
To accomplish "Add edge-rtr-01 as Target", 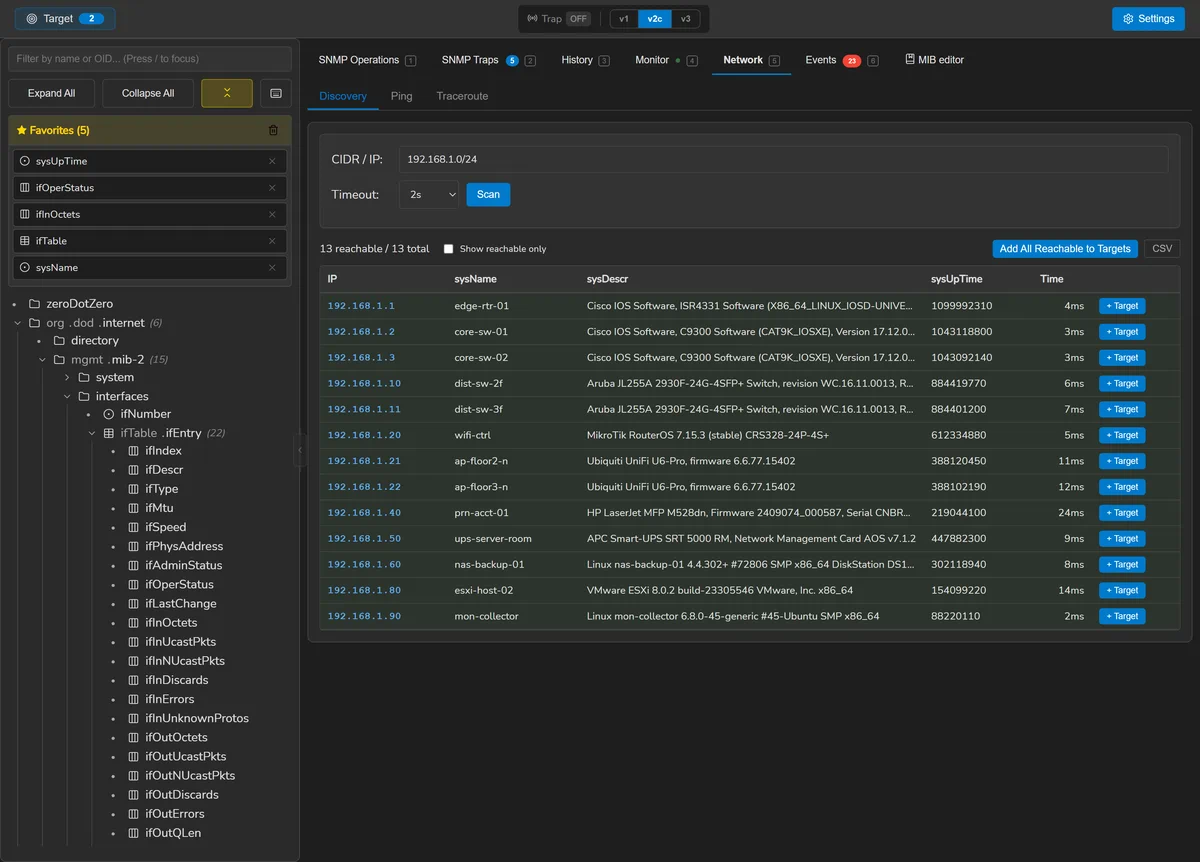I will click(1122, 306).
